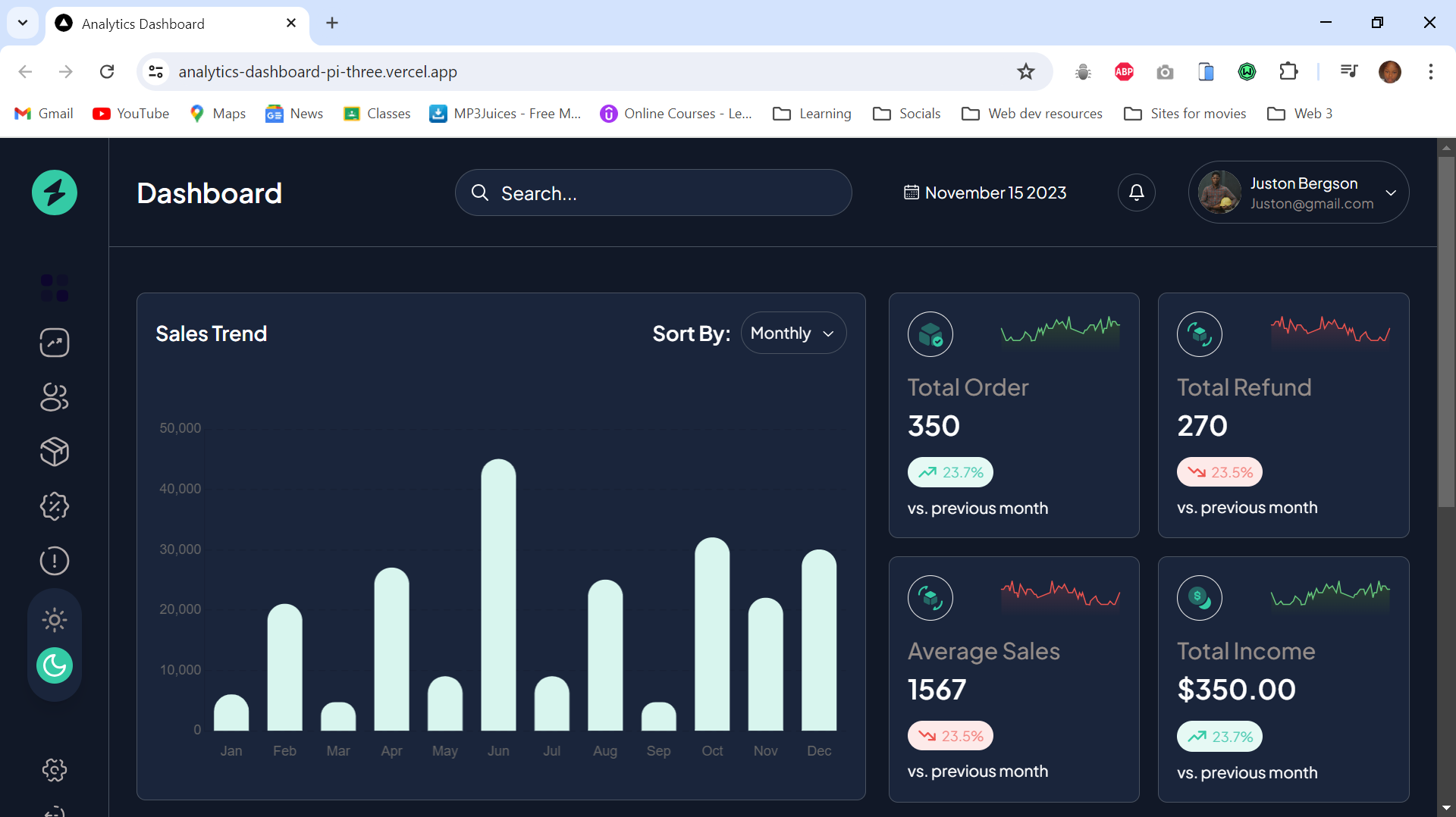Viewport: 1456px width, 817px height.
Task: Click Juston Bergson's avatar photo
Action: pyautogui.click(x=1219, y=193)
